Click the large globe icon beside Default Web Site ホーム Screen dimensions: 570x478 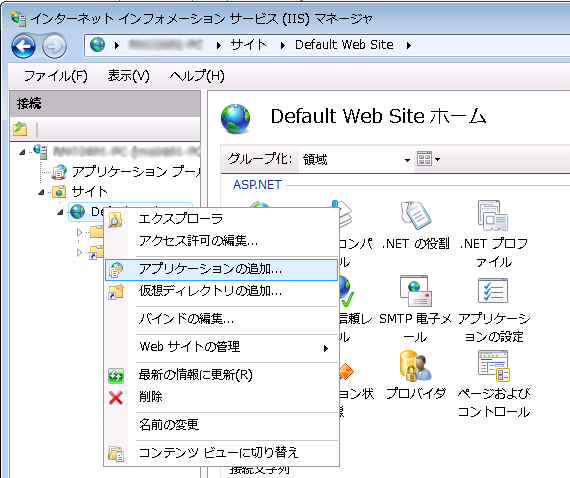pos(236,119)
